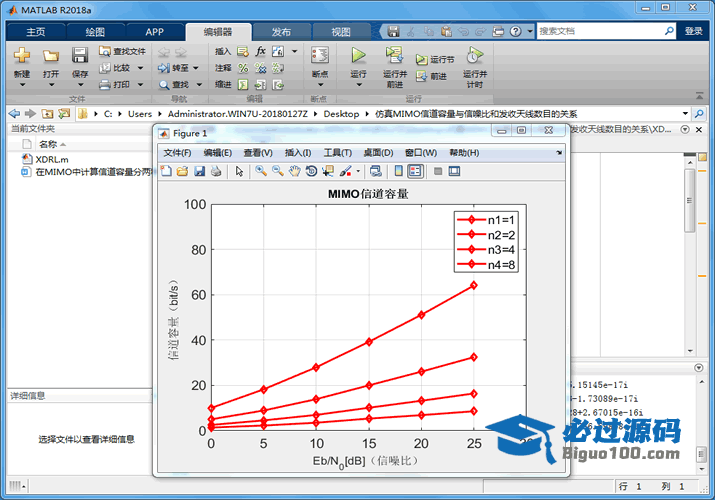715x500 pixels.
Task: Activate the Pan hand tool
Action: tap(294, 171)
